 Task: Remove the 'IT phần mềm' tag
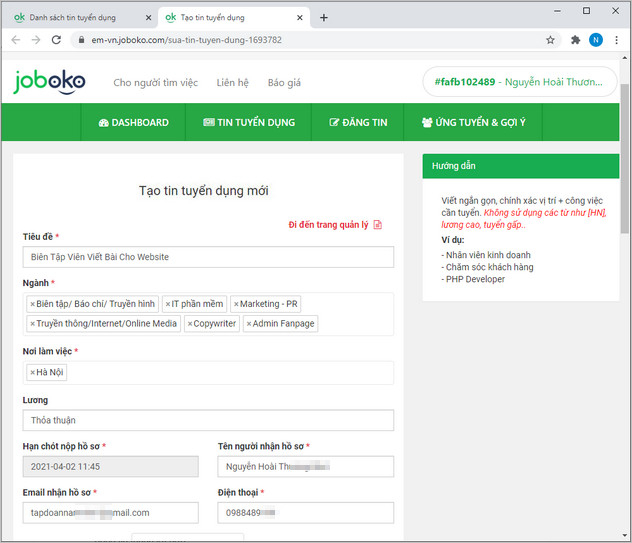coord(168,304)
